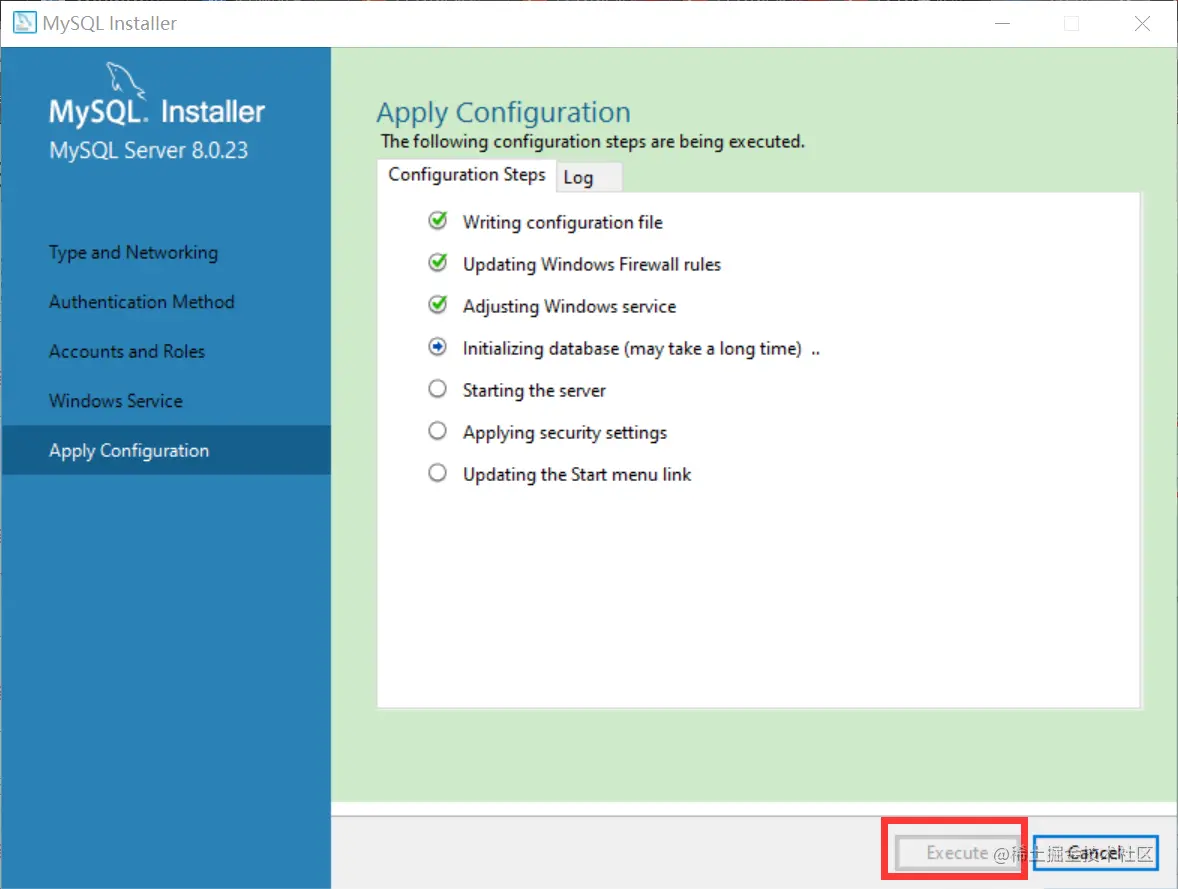Click green check beside Updating Windows Firewall rules

tap(437, 262)
